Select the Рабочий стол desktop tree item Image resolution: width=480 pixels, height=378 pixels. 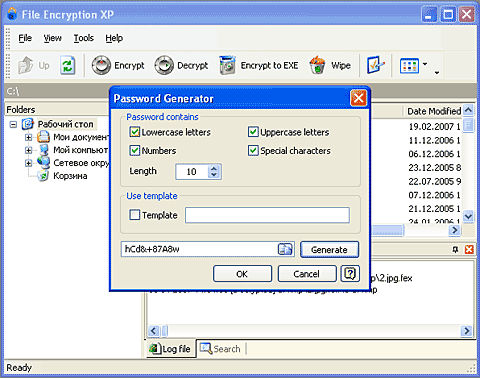coord(65,124)
